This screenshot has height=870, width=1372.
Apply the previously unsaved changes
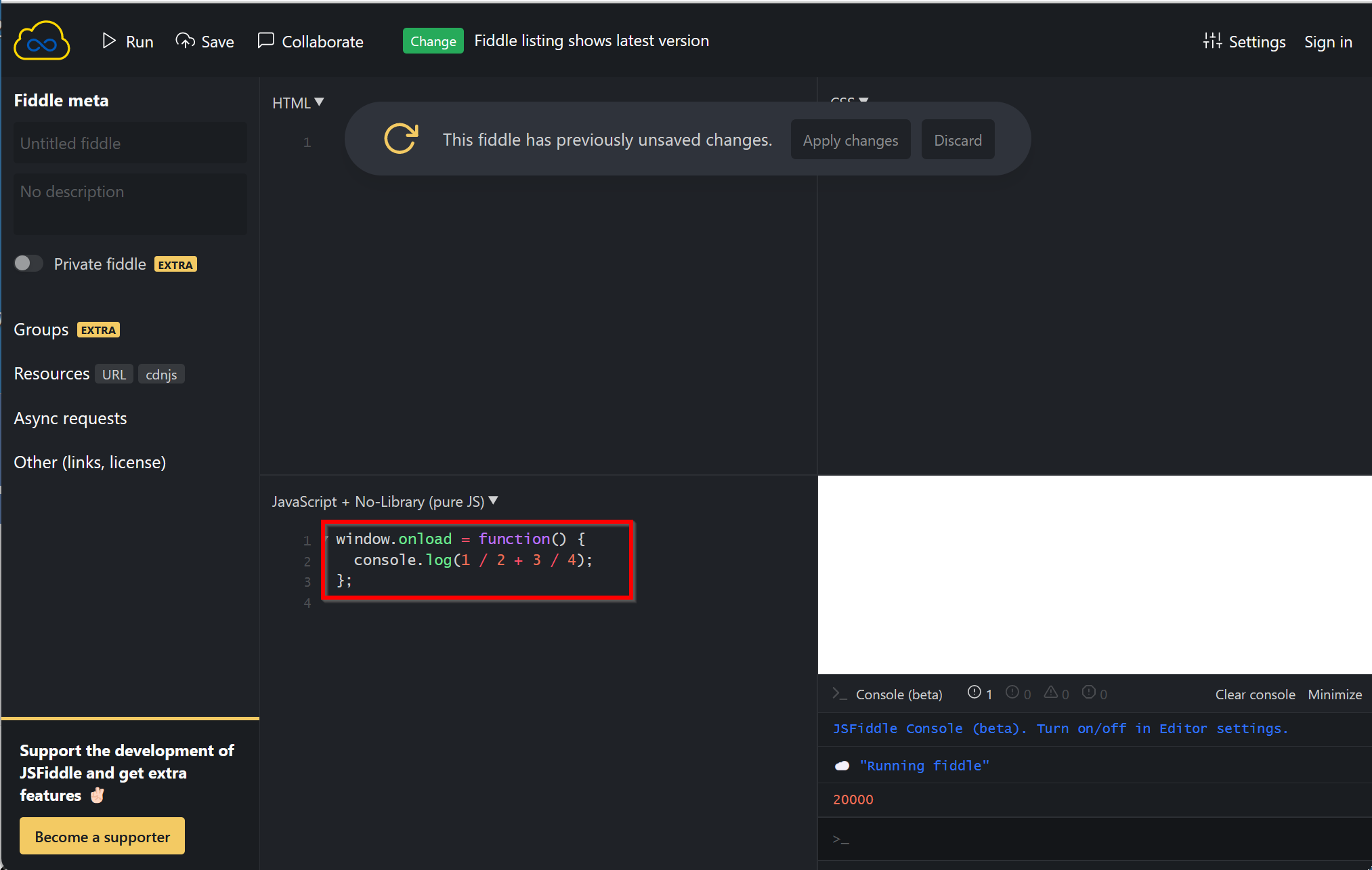click(x=851, y=140)
